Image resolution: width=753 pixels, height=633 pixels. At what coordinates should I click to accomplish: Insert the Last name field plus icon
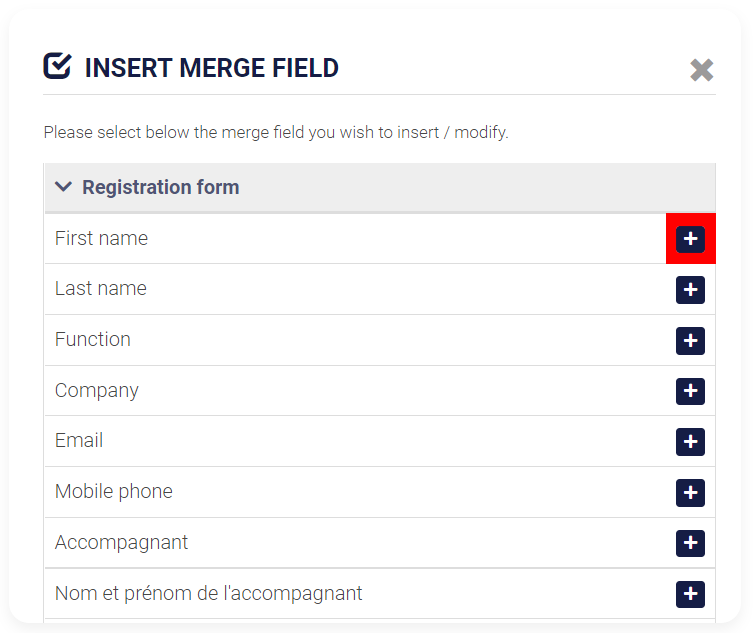(x=690, y=290)
